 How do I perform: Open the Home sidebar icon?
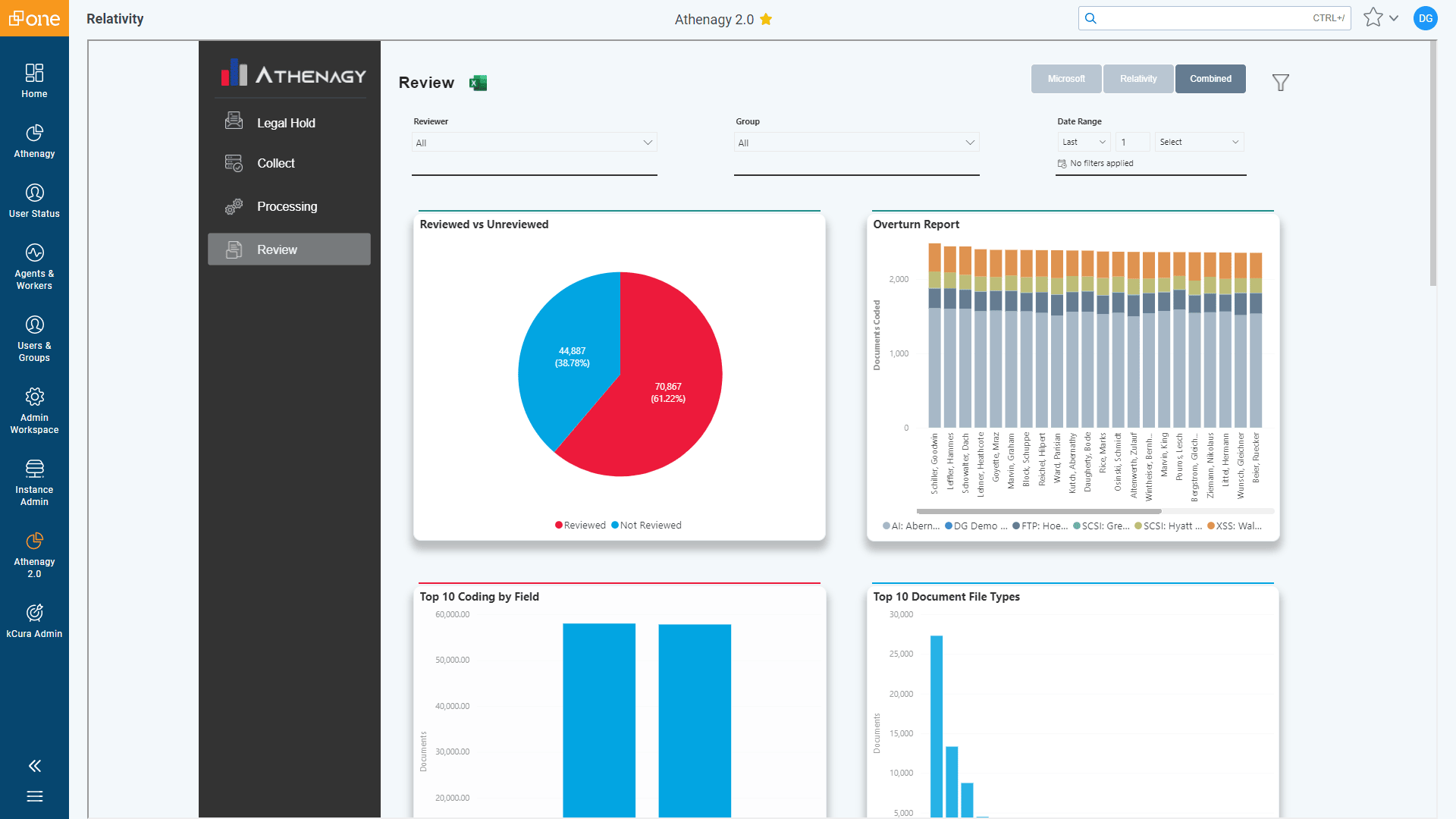[34, 80]
